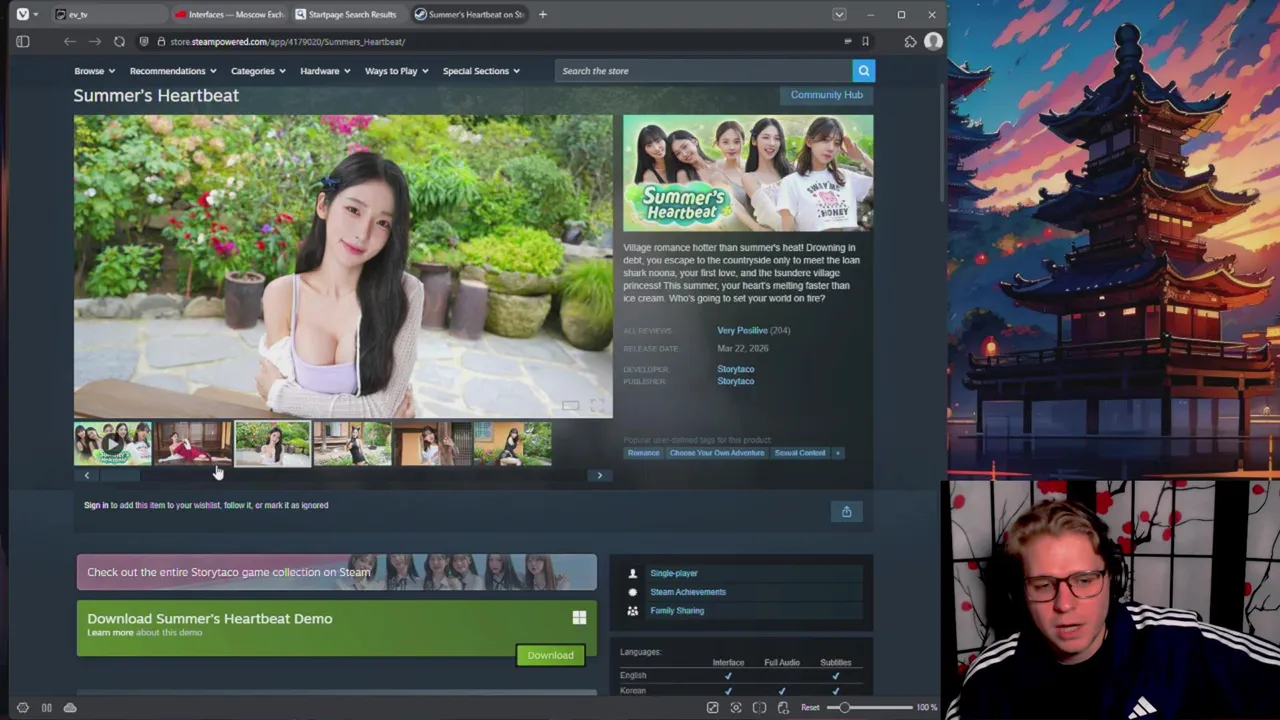The height and width of the screenshot is (720, 1280).
Task: Open the tracker blocker shield icon
Action: (144, 41)
